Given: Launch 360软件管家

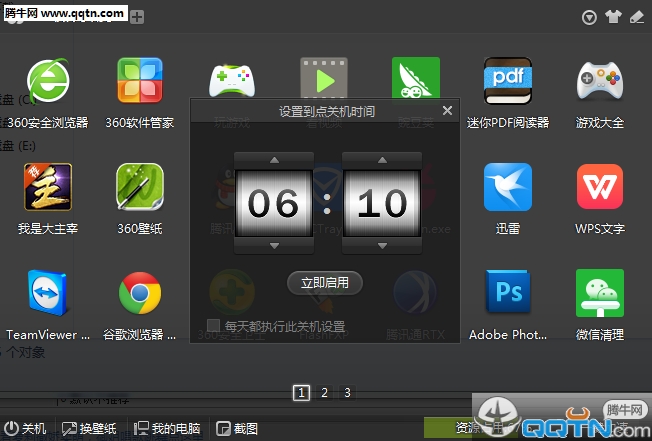Looking at the screenshot, I should pos(140,80).
